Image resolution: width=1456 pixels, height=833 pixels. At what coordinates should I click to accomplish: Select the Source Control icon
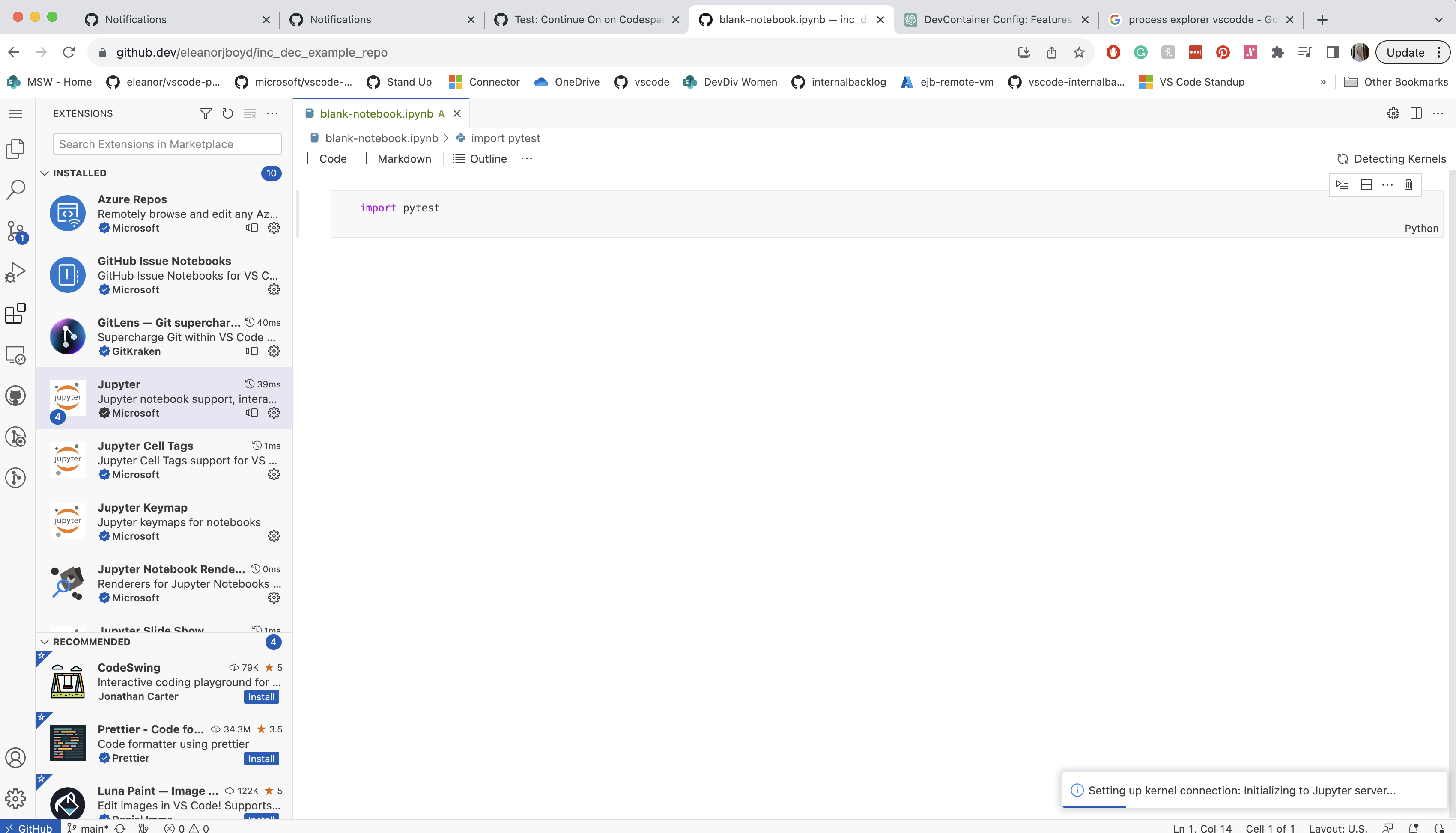pos(15,231)
